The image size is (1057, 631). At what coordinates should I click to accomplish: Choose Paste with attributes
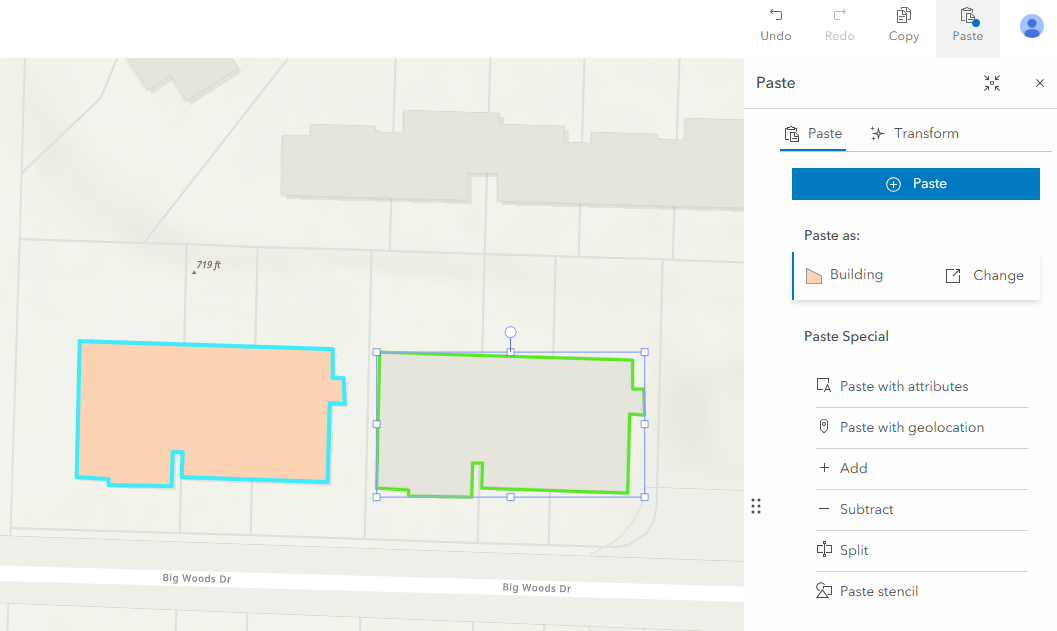click(904, 387)
